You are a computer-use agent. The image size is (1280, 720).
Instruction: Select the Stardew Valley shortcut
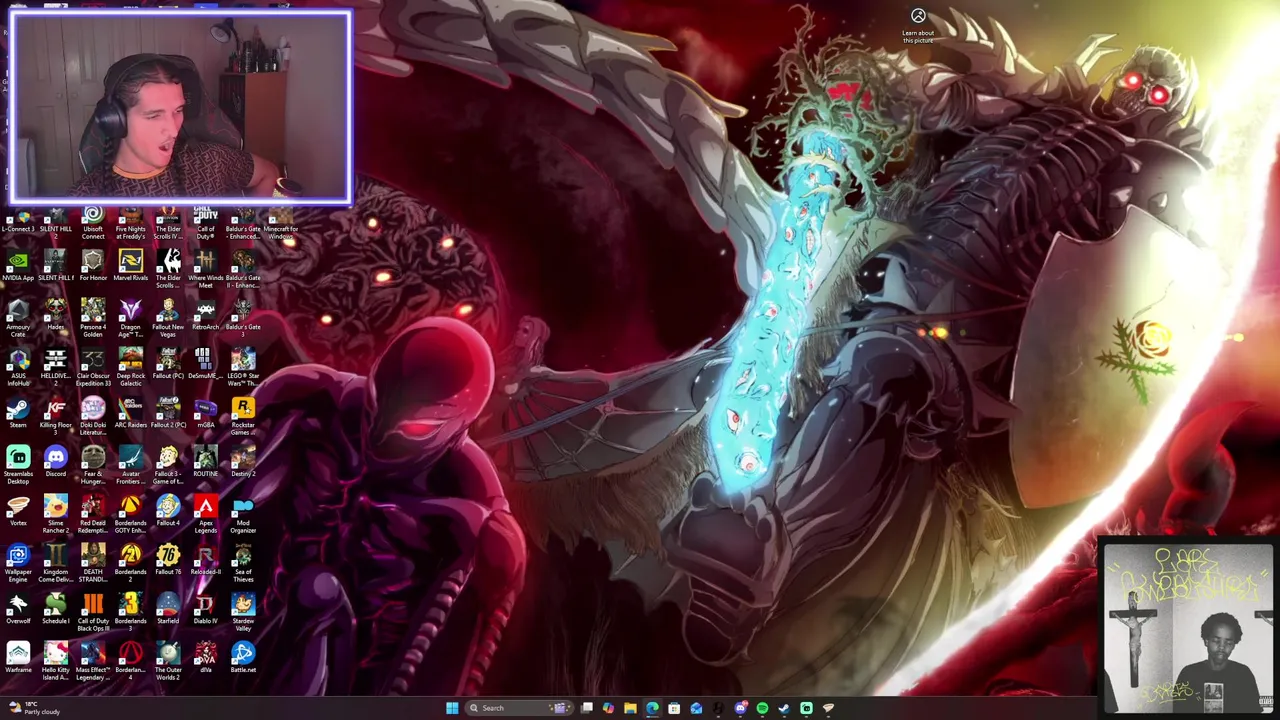243,613
